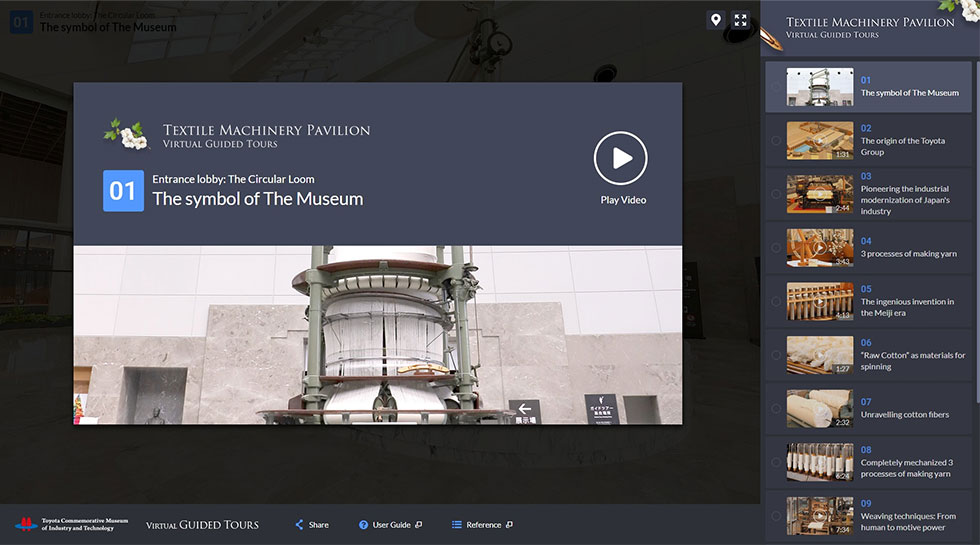The image size is (980, 545).
Task: Click Textile Machinery Pavilion sidebar header
Action: 870,27
